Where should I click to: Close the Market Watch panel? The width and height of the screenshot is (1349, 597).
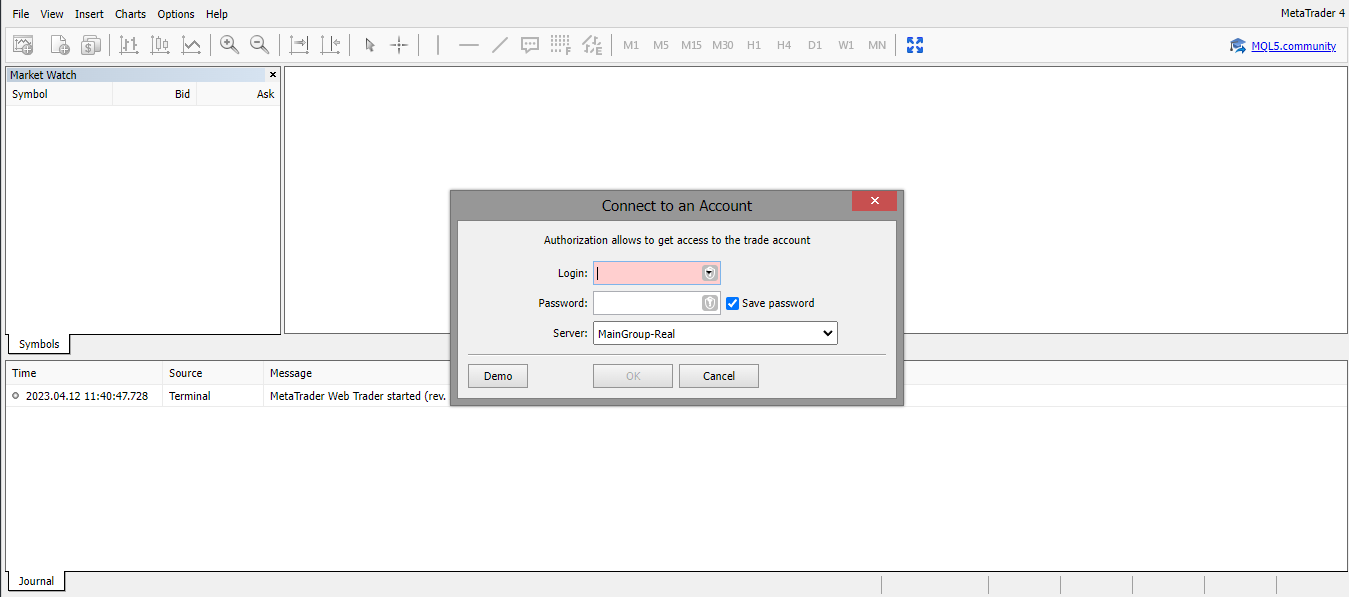273,75
